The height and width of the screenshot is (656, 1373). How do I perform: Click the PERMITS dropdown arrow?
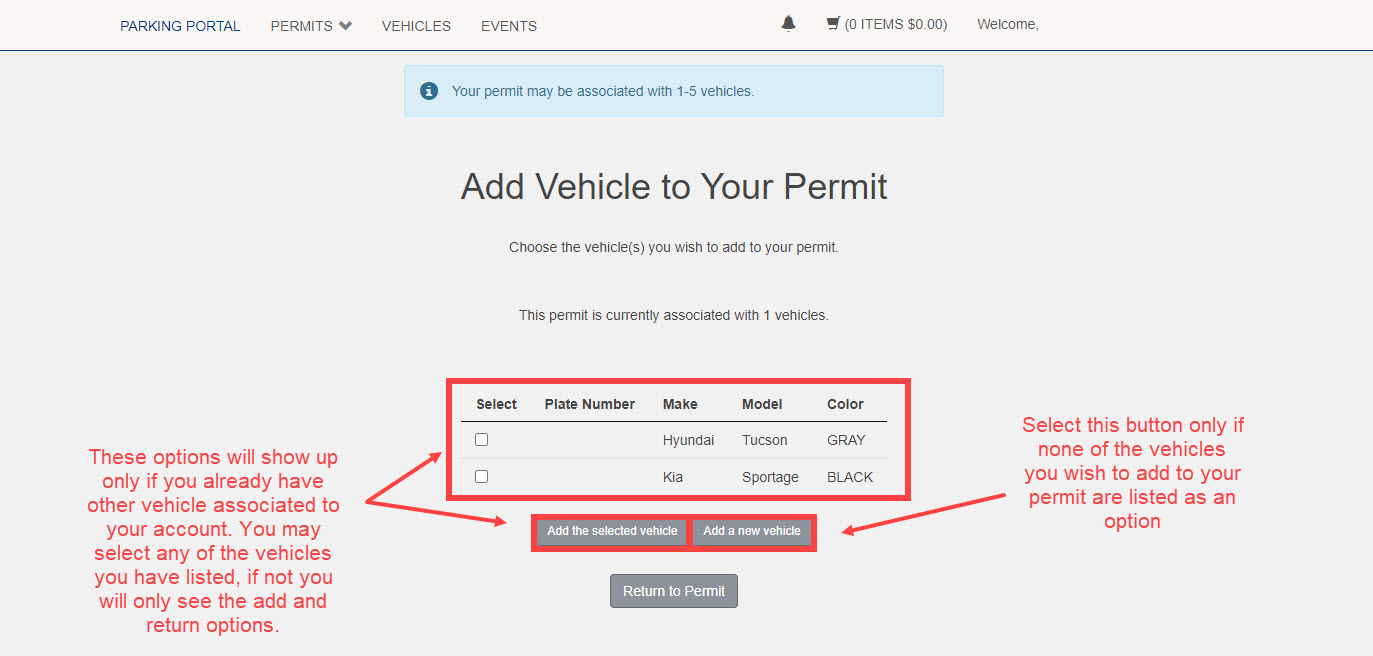pos(344,25)
